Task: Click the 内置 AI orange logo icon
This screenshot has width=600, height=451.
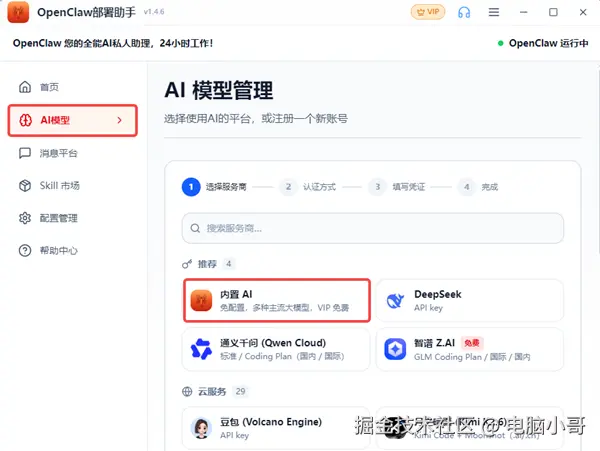Action: point(201,301)
